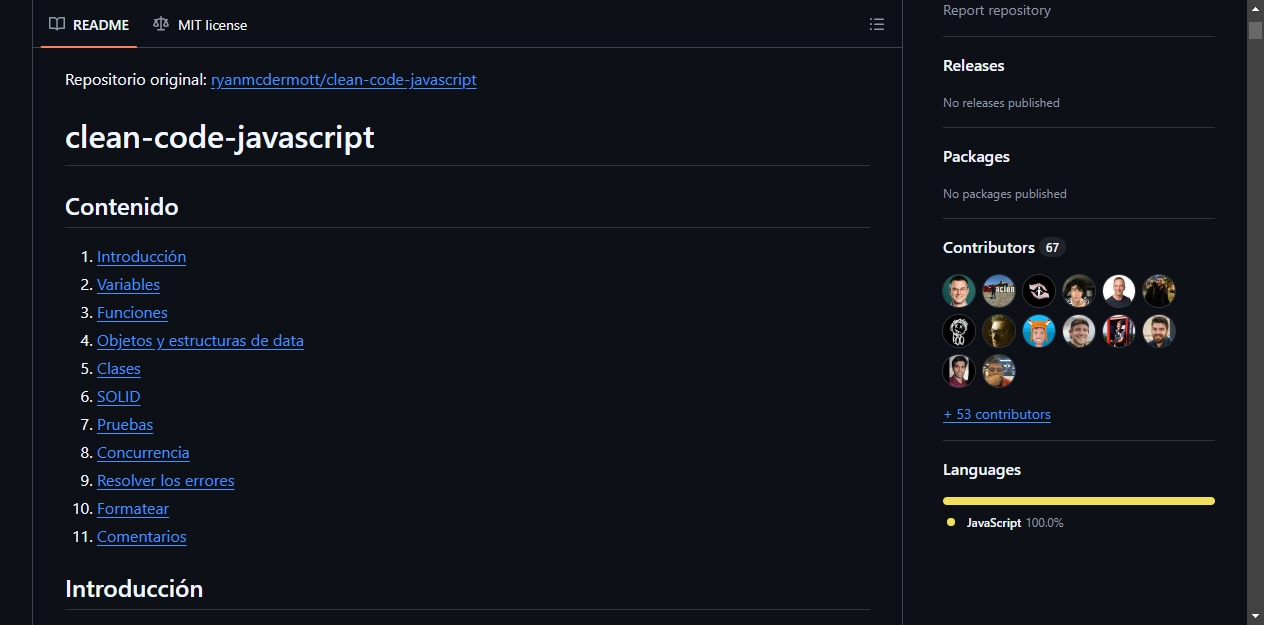Open contributor avatar with white sketch doodle on black
The height and width of the screenshot is (625, 1264).
click(959, 331)
